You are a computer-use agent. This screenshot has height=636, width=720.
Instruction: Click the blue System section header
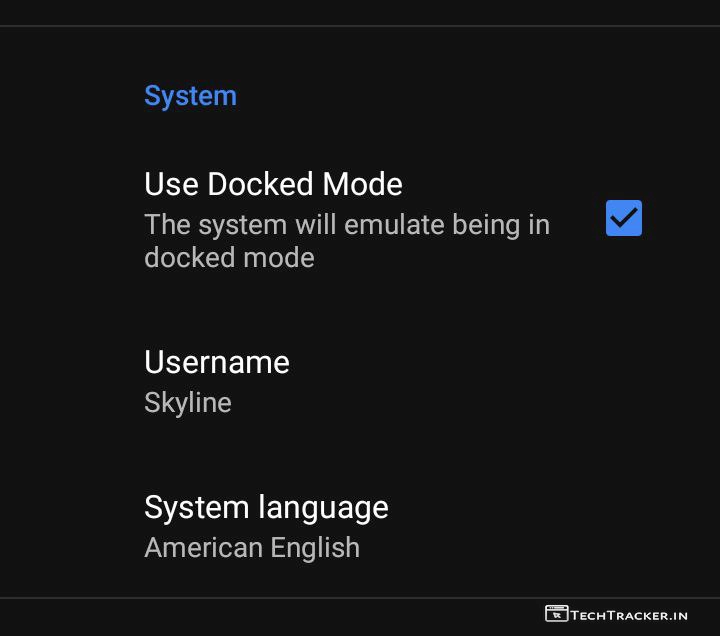click(x=190, y=96)
